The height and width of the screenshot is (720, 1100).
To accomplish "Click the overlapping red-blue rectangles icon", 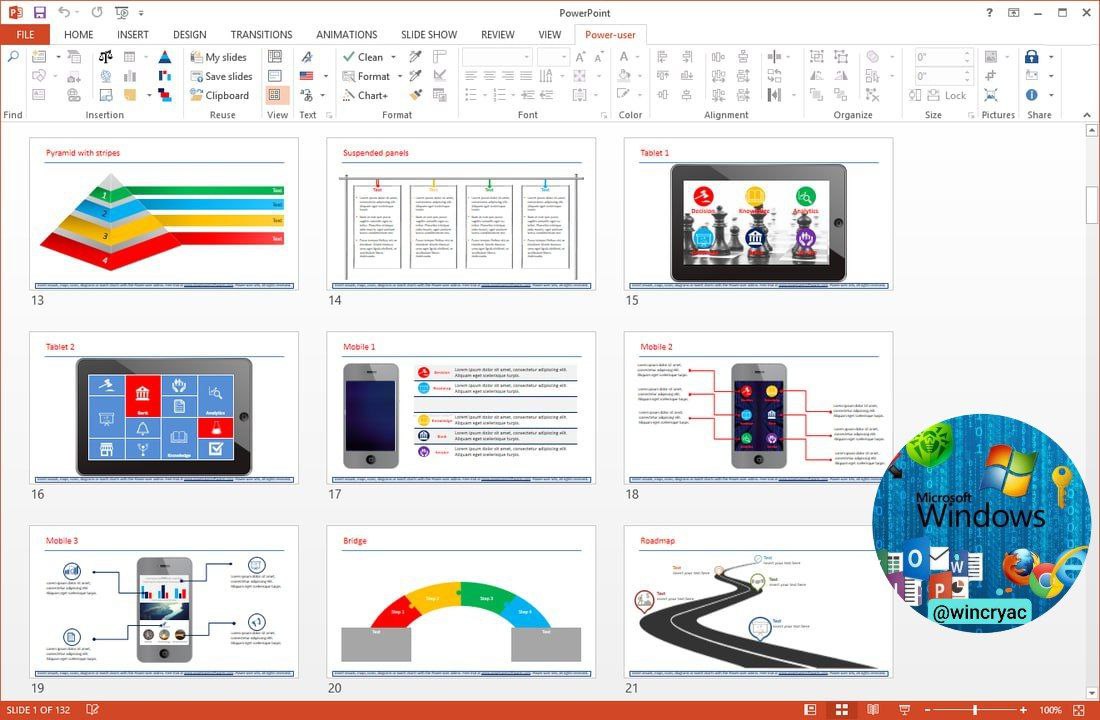I will [165, 95].
